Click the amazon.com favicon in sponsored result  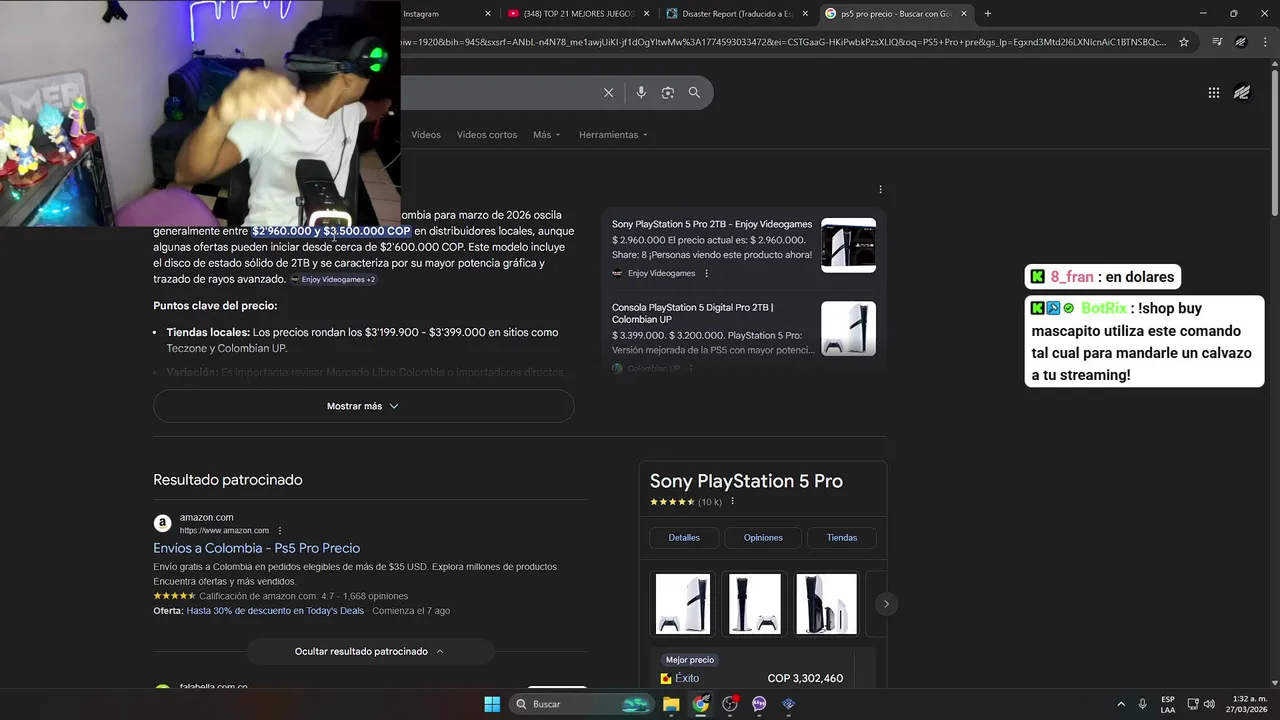(x=162, y=523)
